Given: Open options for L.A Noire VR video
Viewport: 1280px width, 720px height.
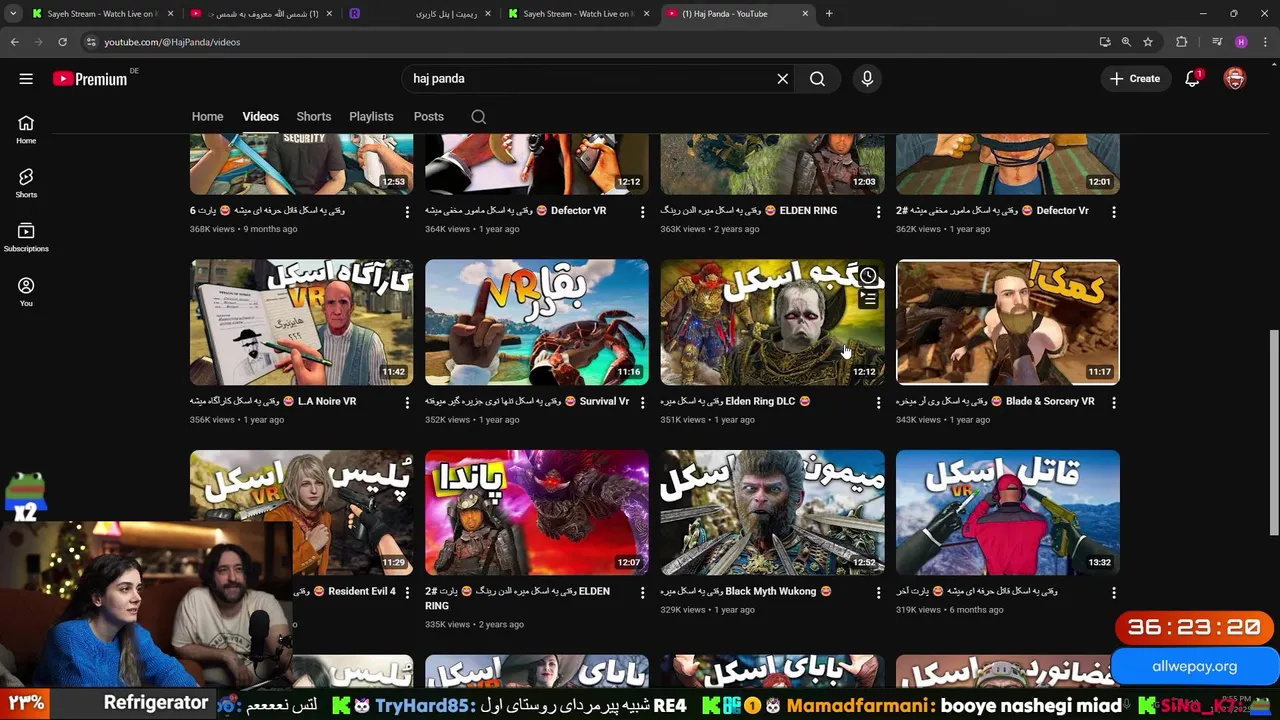Looking at the screenshot, I should [407, 402].
